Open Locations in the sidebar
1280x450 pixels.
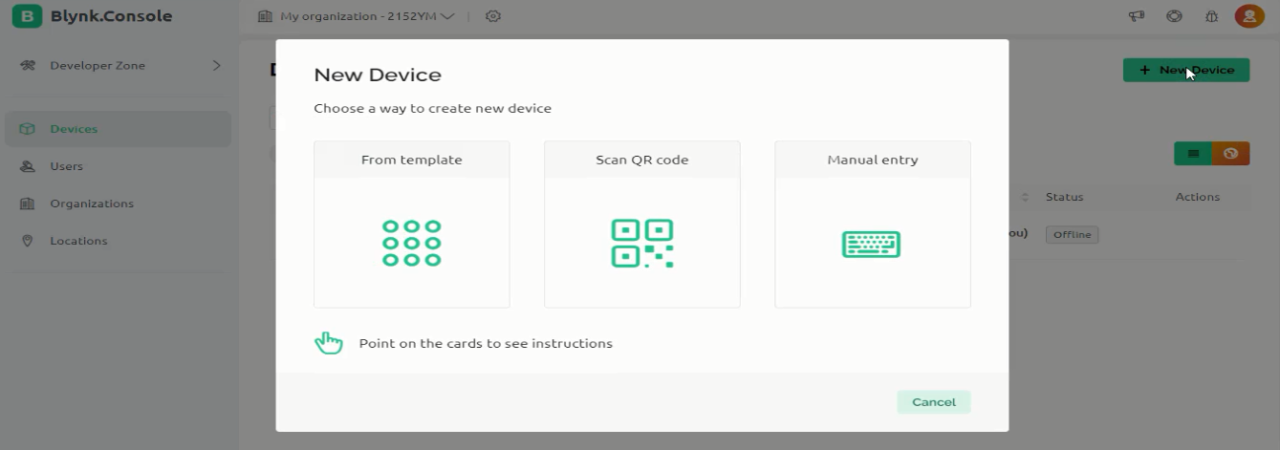[x=118, y=241]
